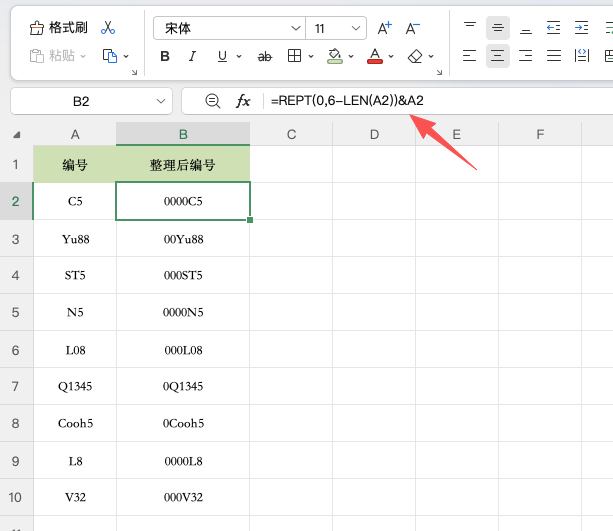Image resolution: width=613 pixels, height=531 pixels.
Task: Align text left
Action: (x=469, y=56)
